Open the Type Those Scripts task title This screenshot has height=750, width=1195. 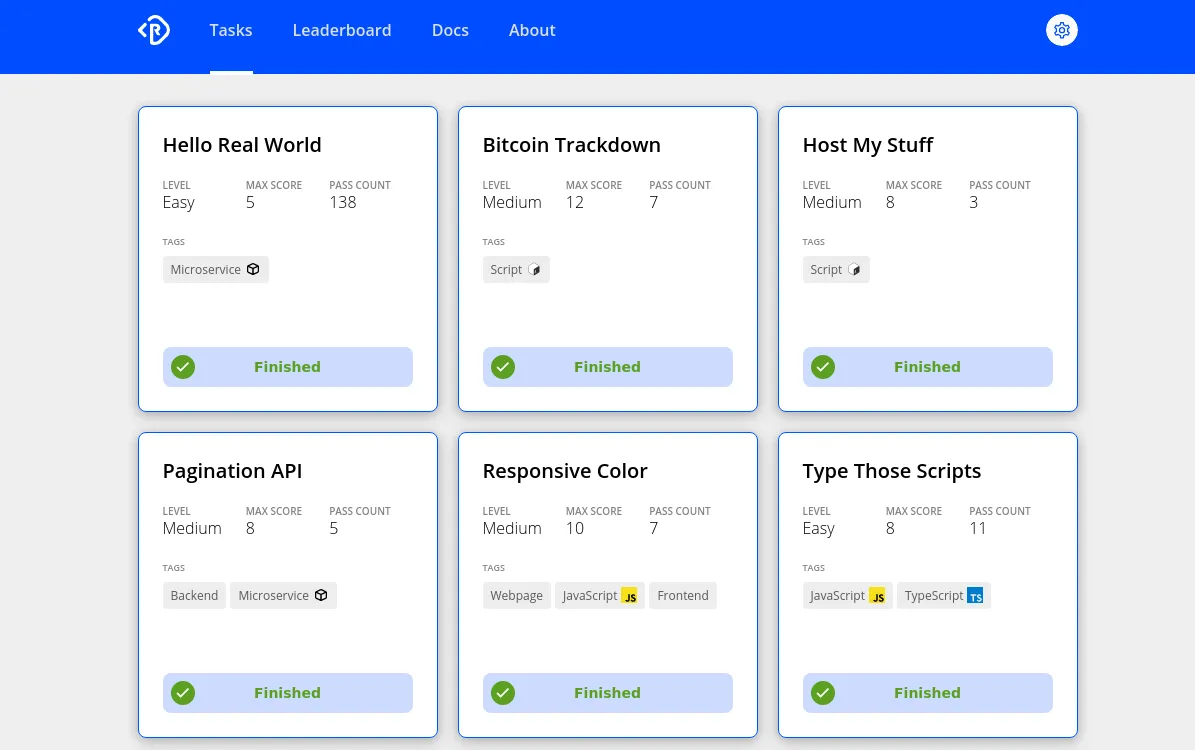coord(892,471)
